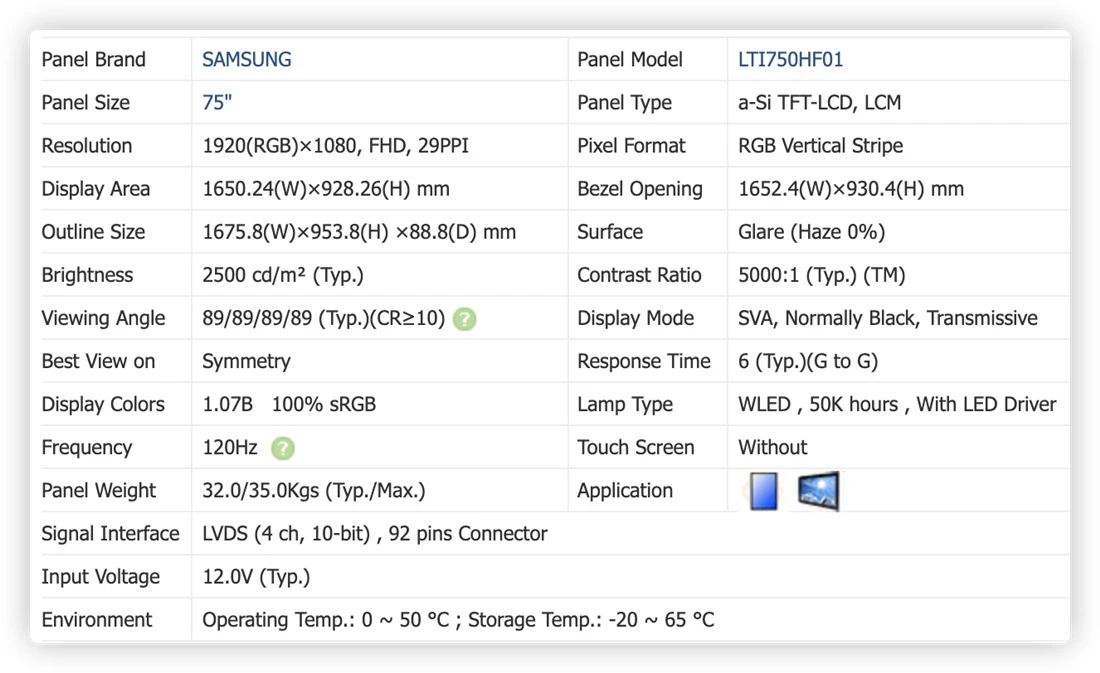Open the LTI750HF01 panel model link

[791, 60]
